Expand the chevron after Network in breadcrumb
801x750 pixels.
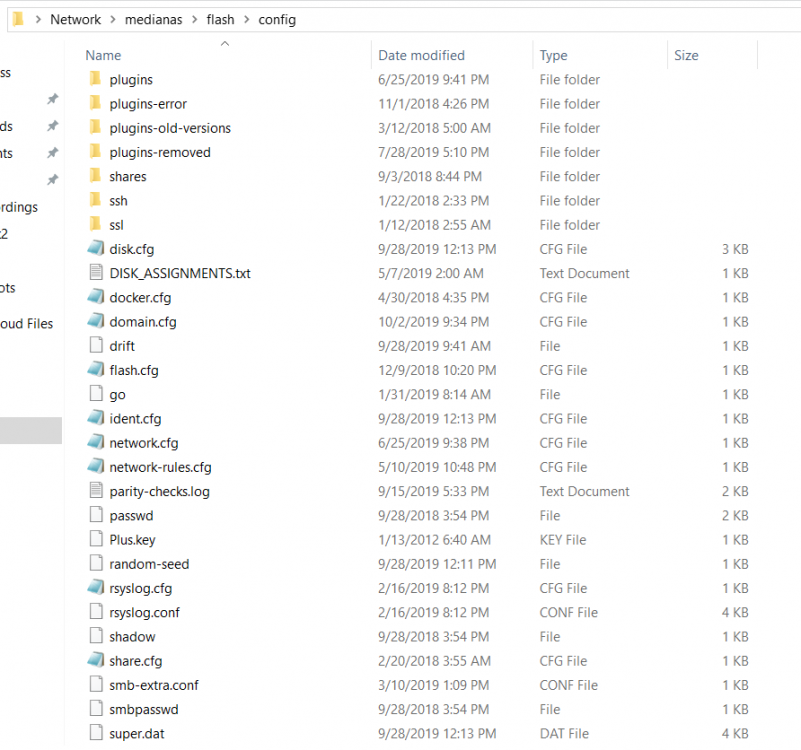113,19
